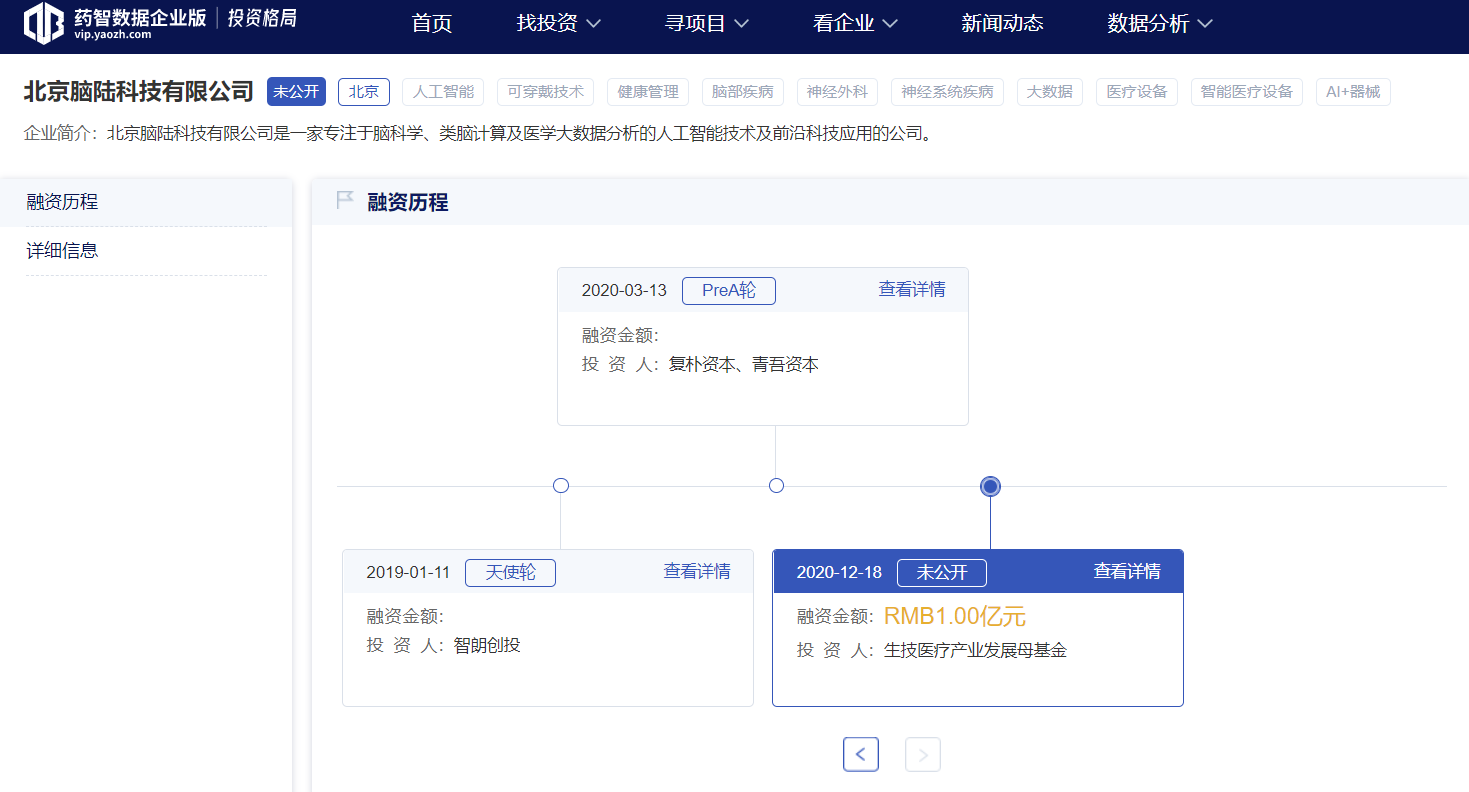
Task: Click company name 北京脑陆科技有限公司
Action: [x=139, y=92]
